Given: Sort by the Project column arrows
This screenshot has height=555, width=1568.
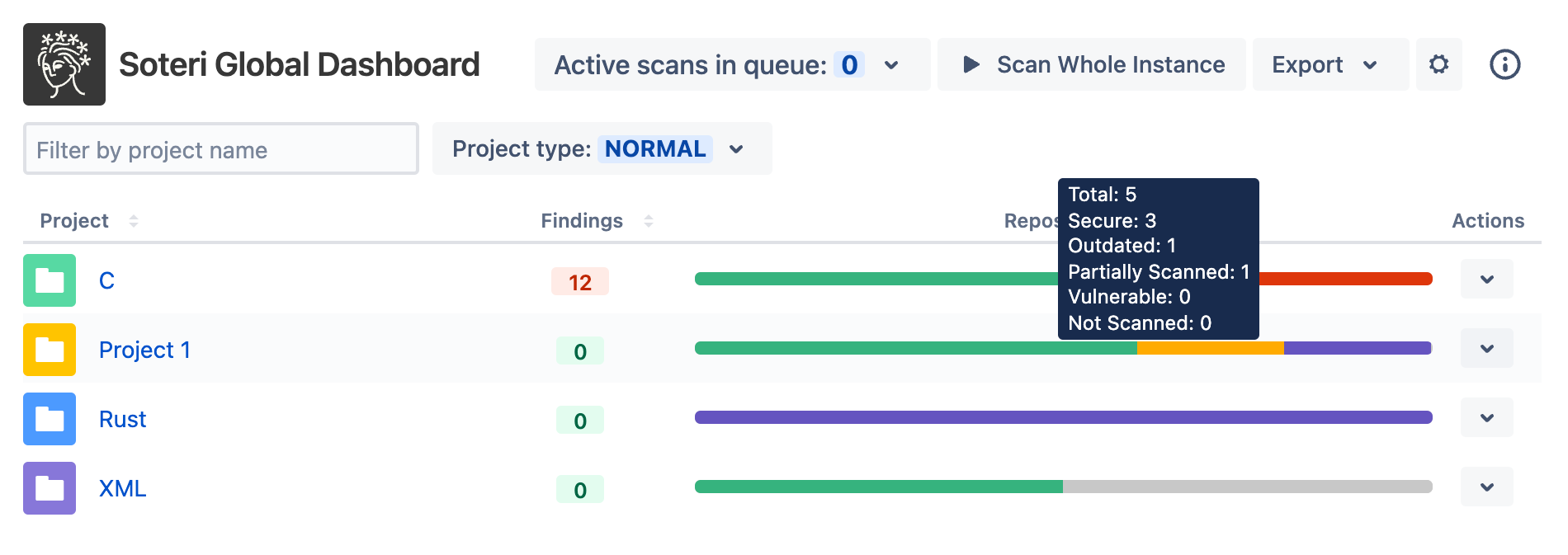Looking at the screenshot, I should pos(134,221).
